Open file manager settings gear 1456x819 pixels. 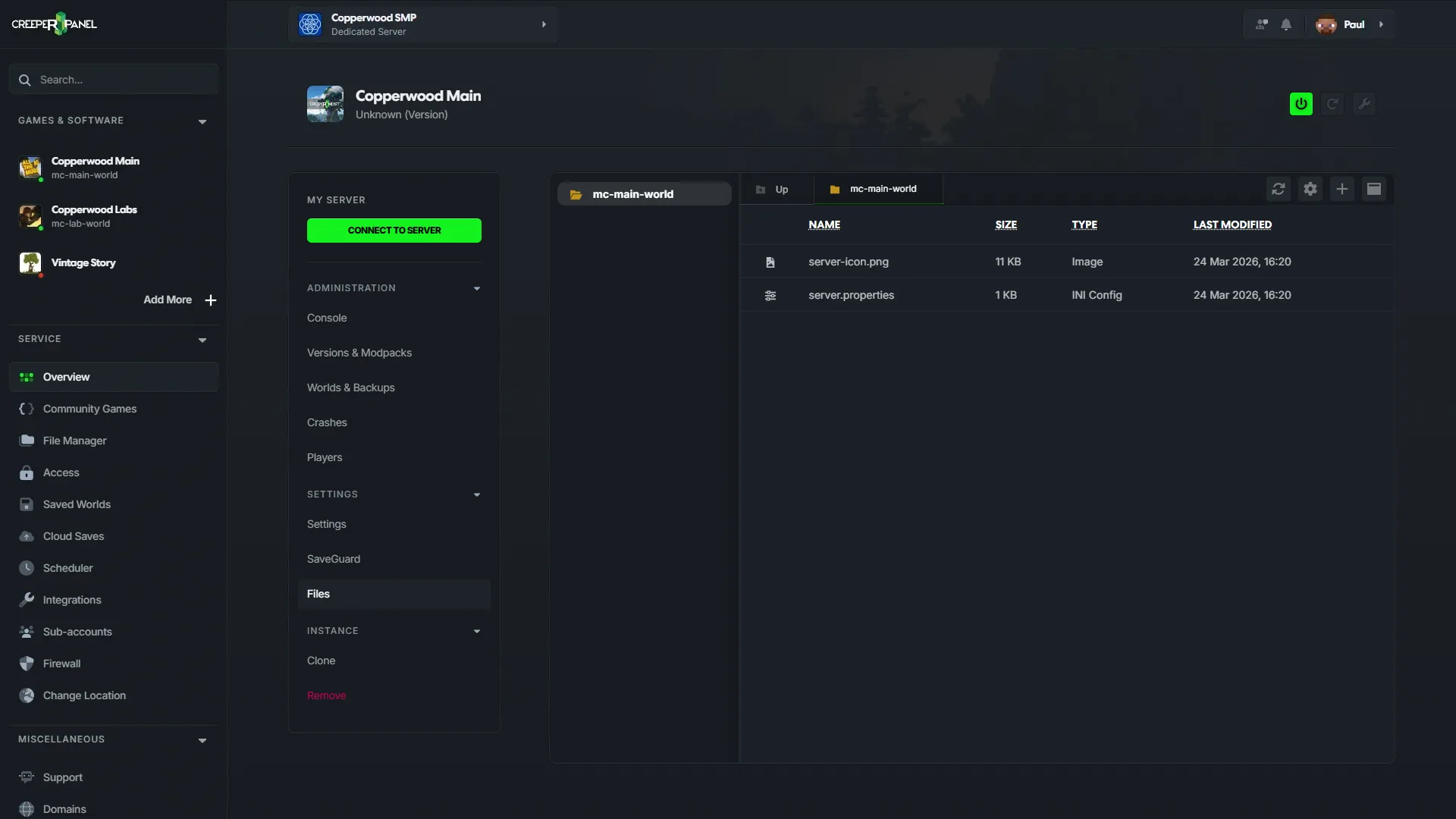(x=1310, y=189)
